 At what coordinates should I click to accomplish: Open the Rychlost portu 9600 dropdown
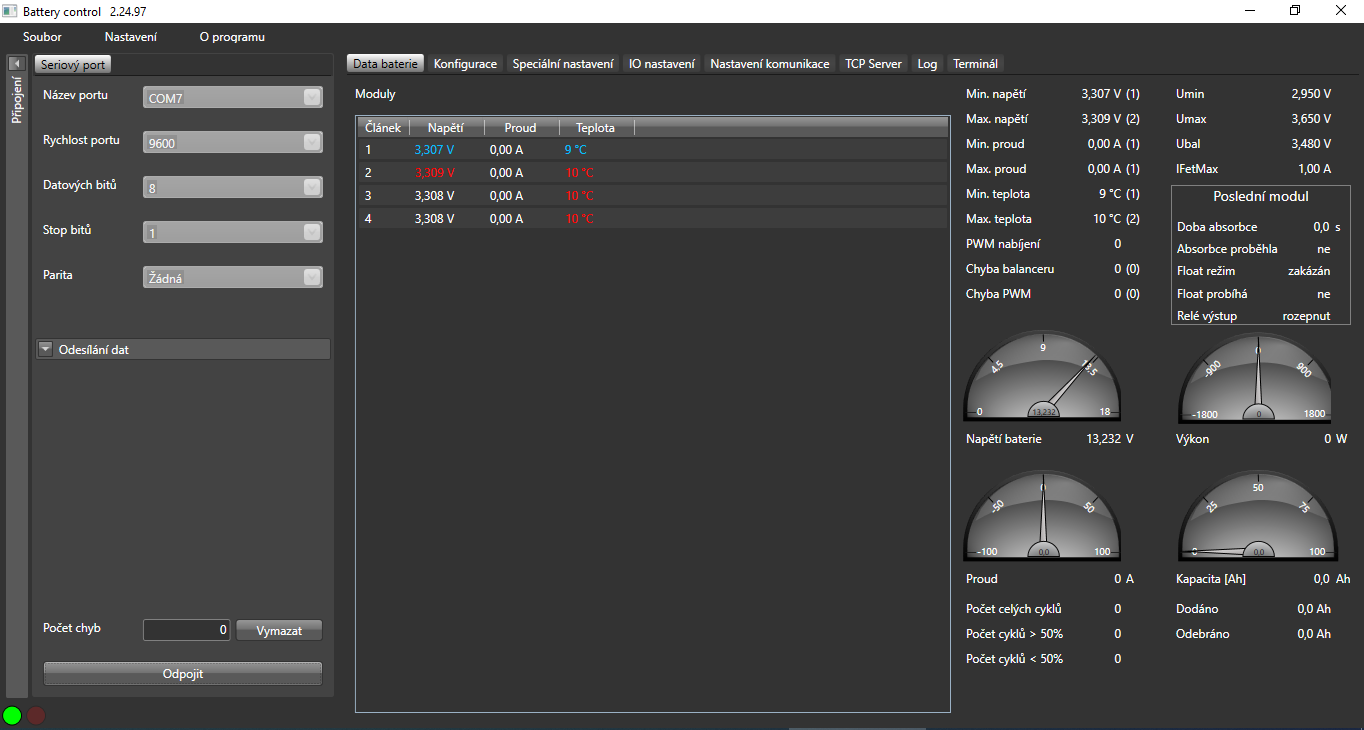click(x=233, y=143)
